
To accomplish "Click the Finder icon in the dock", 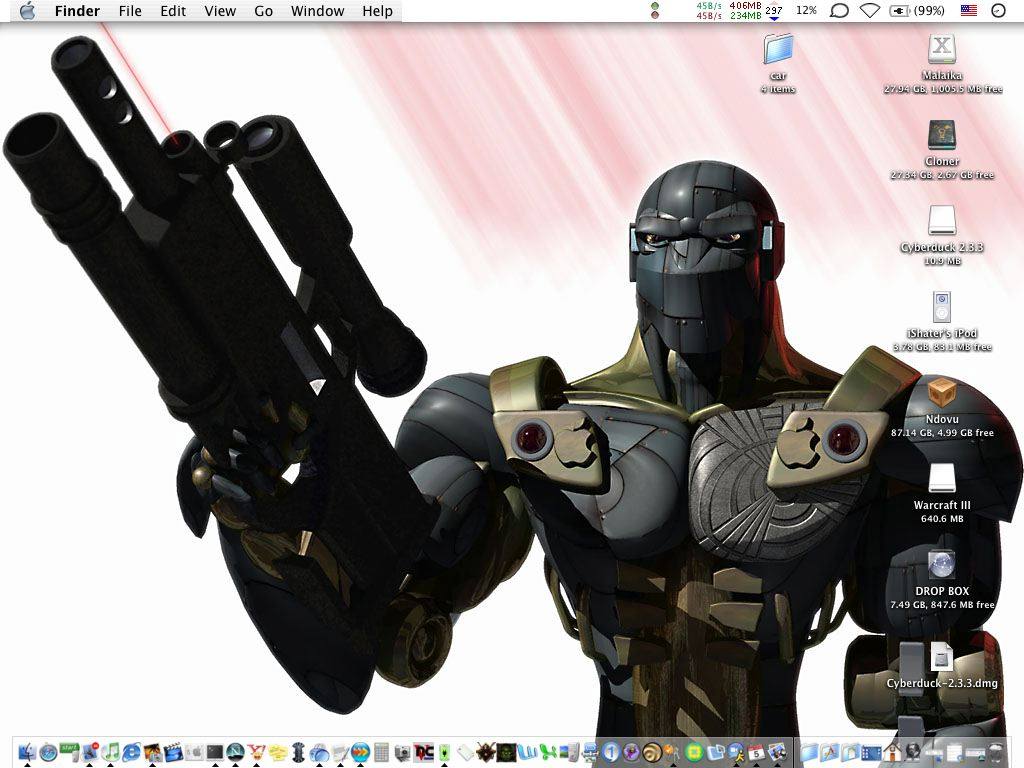I will coord(27,752).
